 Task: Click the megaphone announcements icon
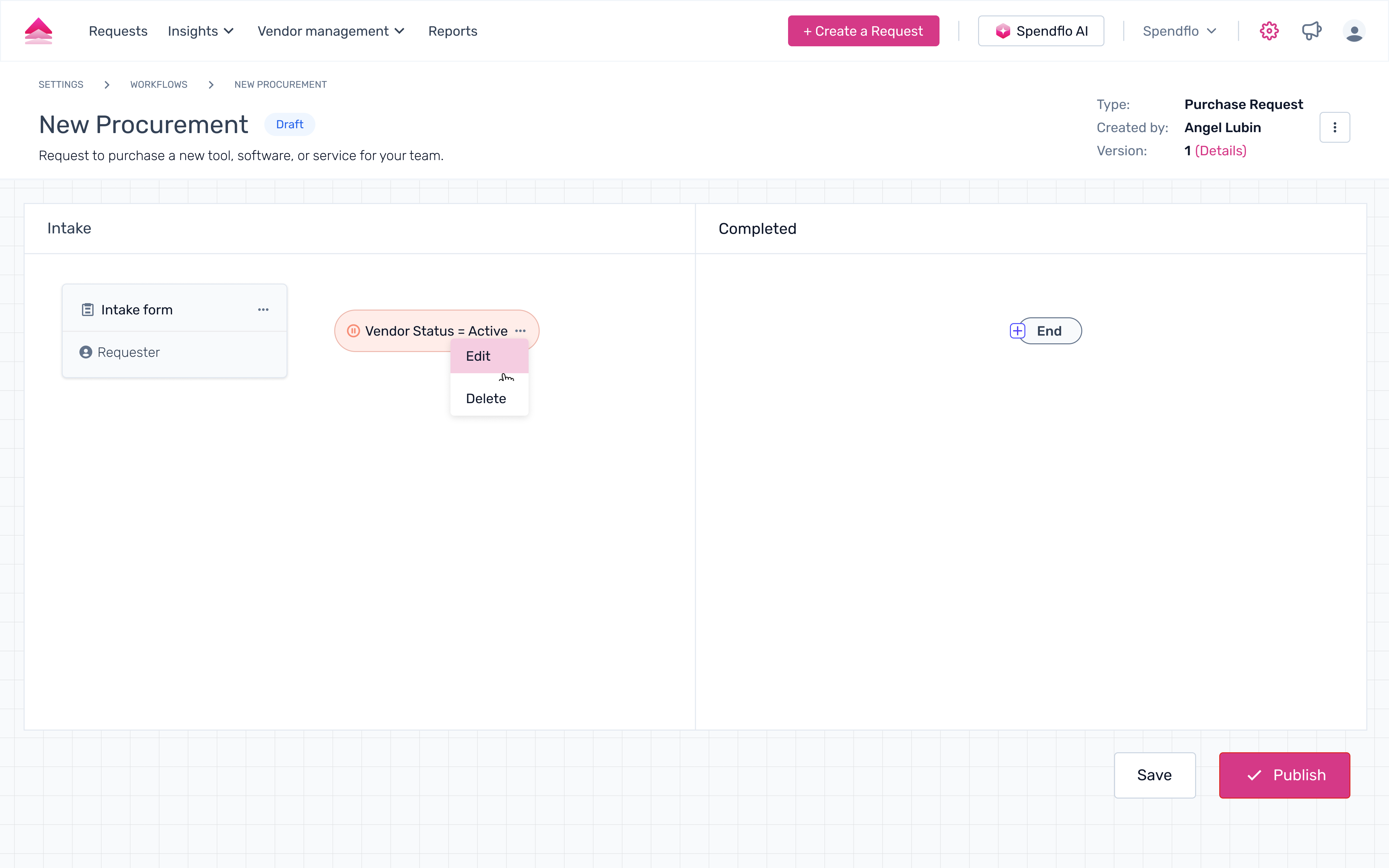(x=1312, y=31)
